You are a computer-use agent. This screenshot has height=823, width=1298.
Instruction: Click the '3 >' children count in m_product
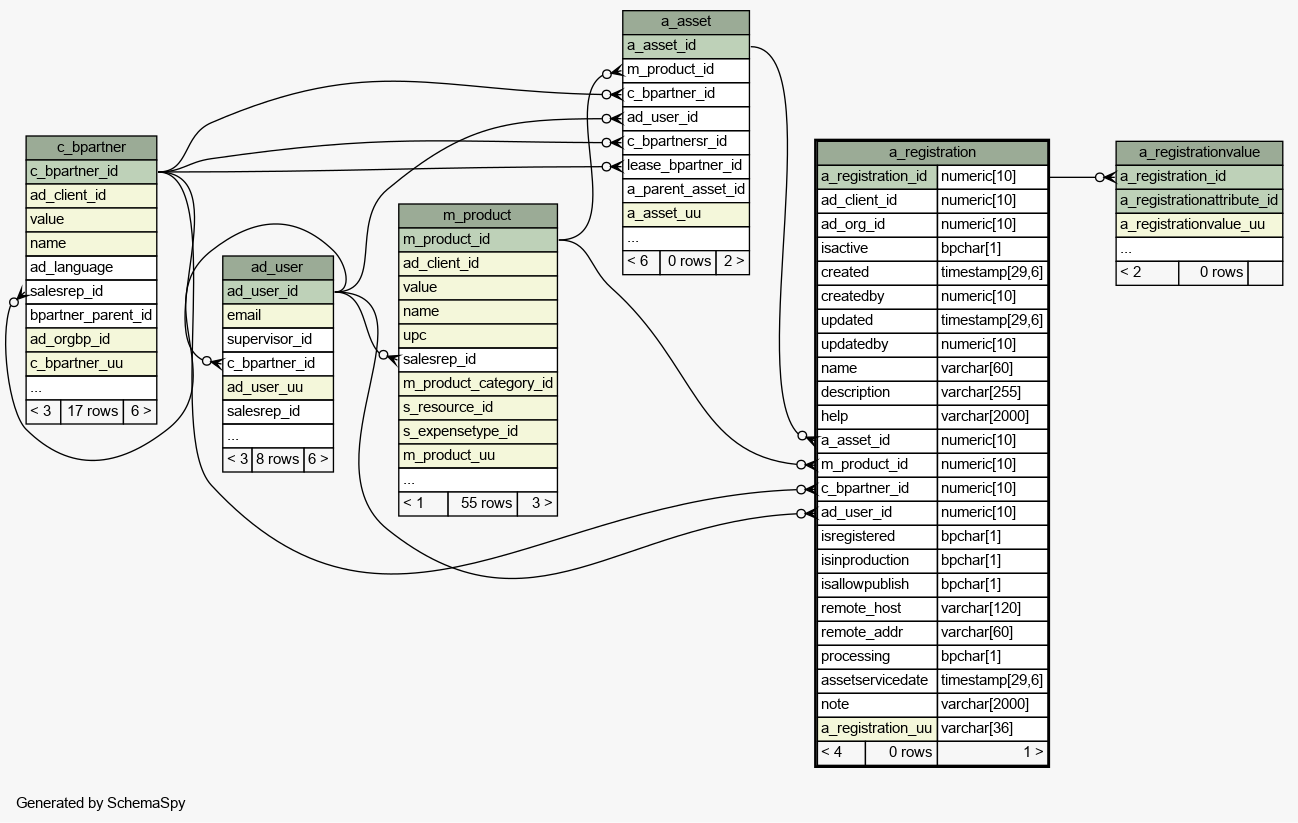coord(537,503)
